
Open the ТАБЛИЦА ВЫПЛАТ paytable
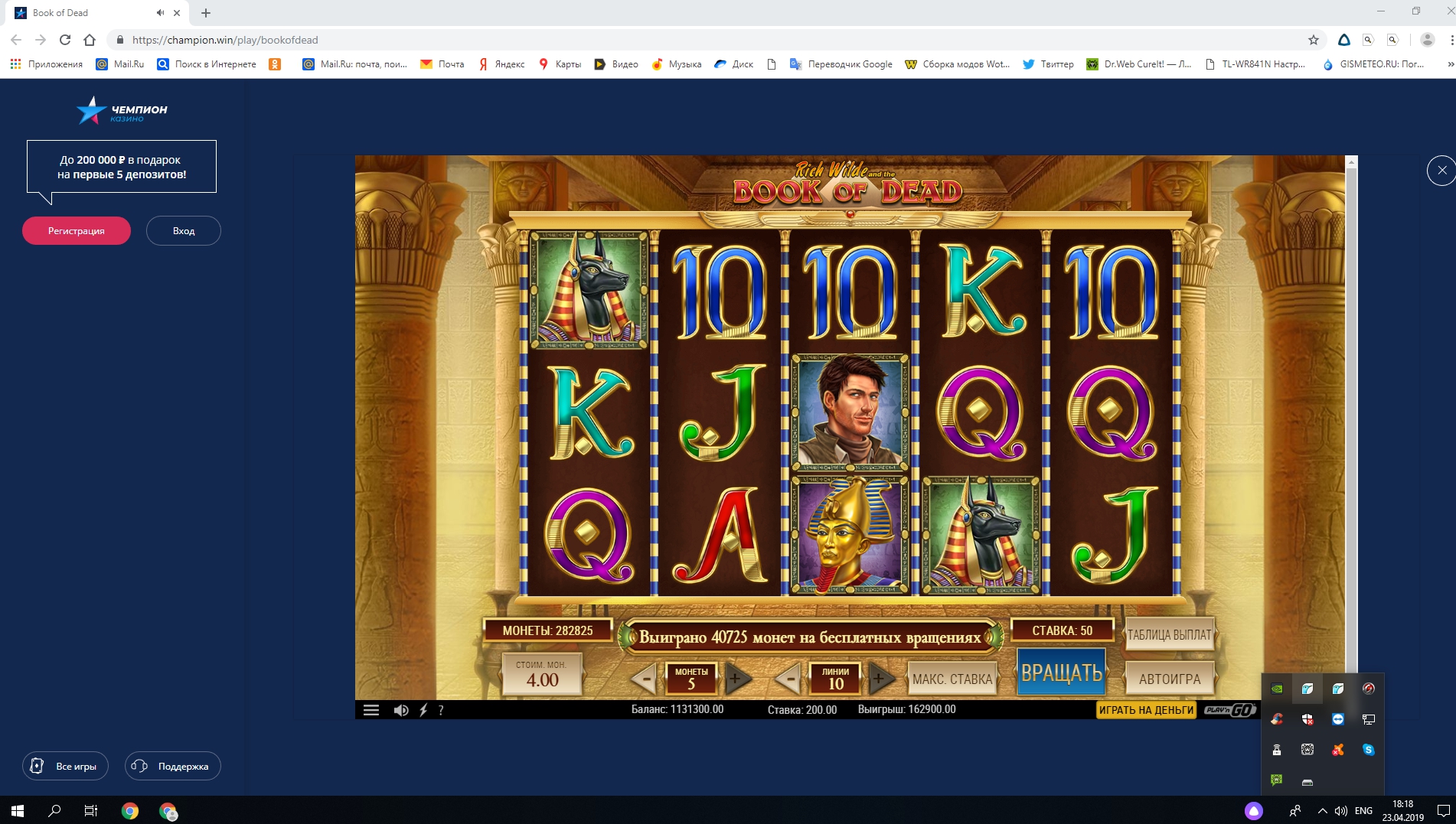(x=1169, y=634)
